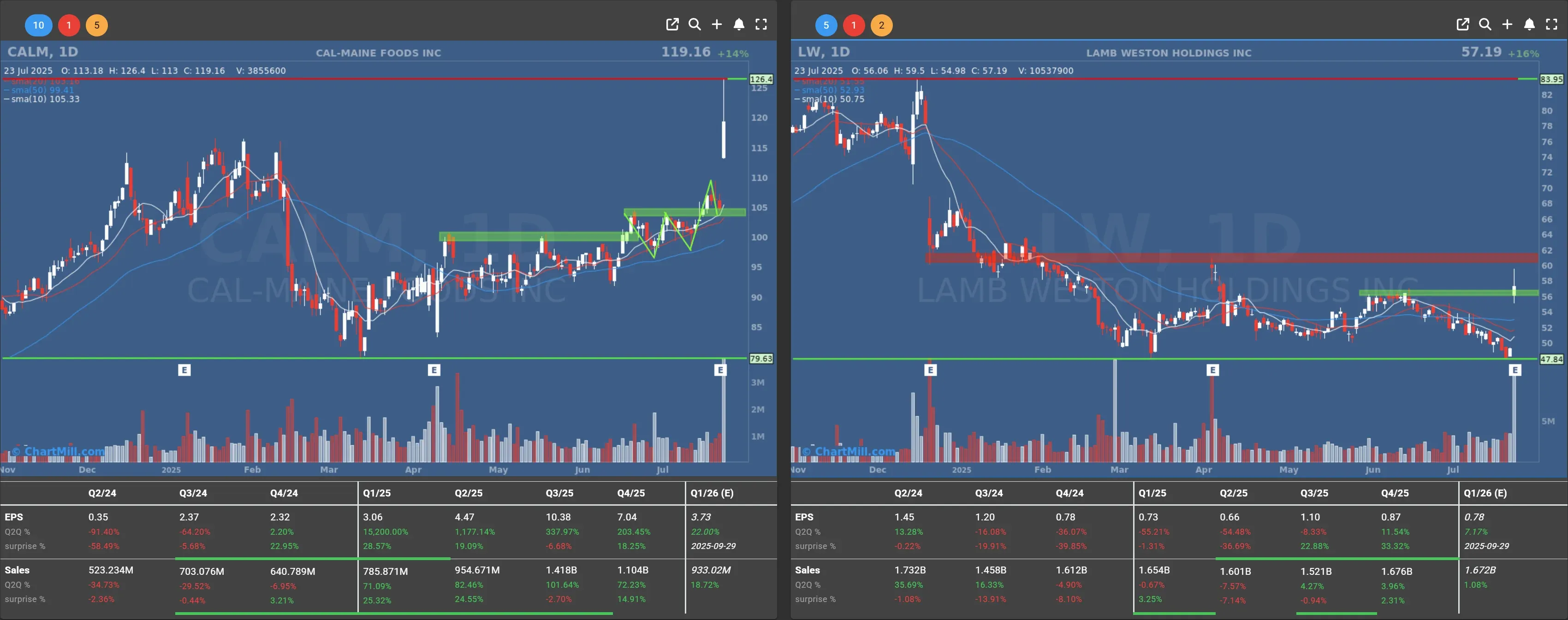
Task: Click the Q1/26 (E) header in CALM table
Action: tap(712, 493)
